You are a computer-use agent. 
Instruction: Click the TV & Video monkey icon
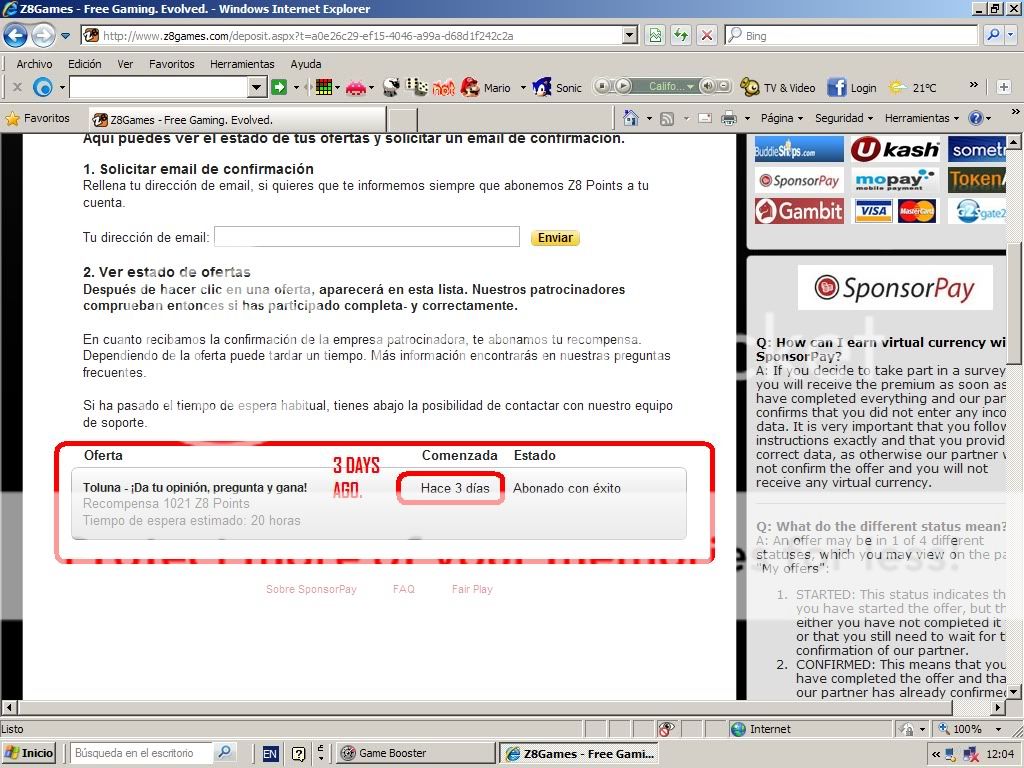coord(749,88)
